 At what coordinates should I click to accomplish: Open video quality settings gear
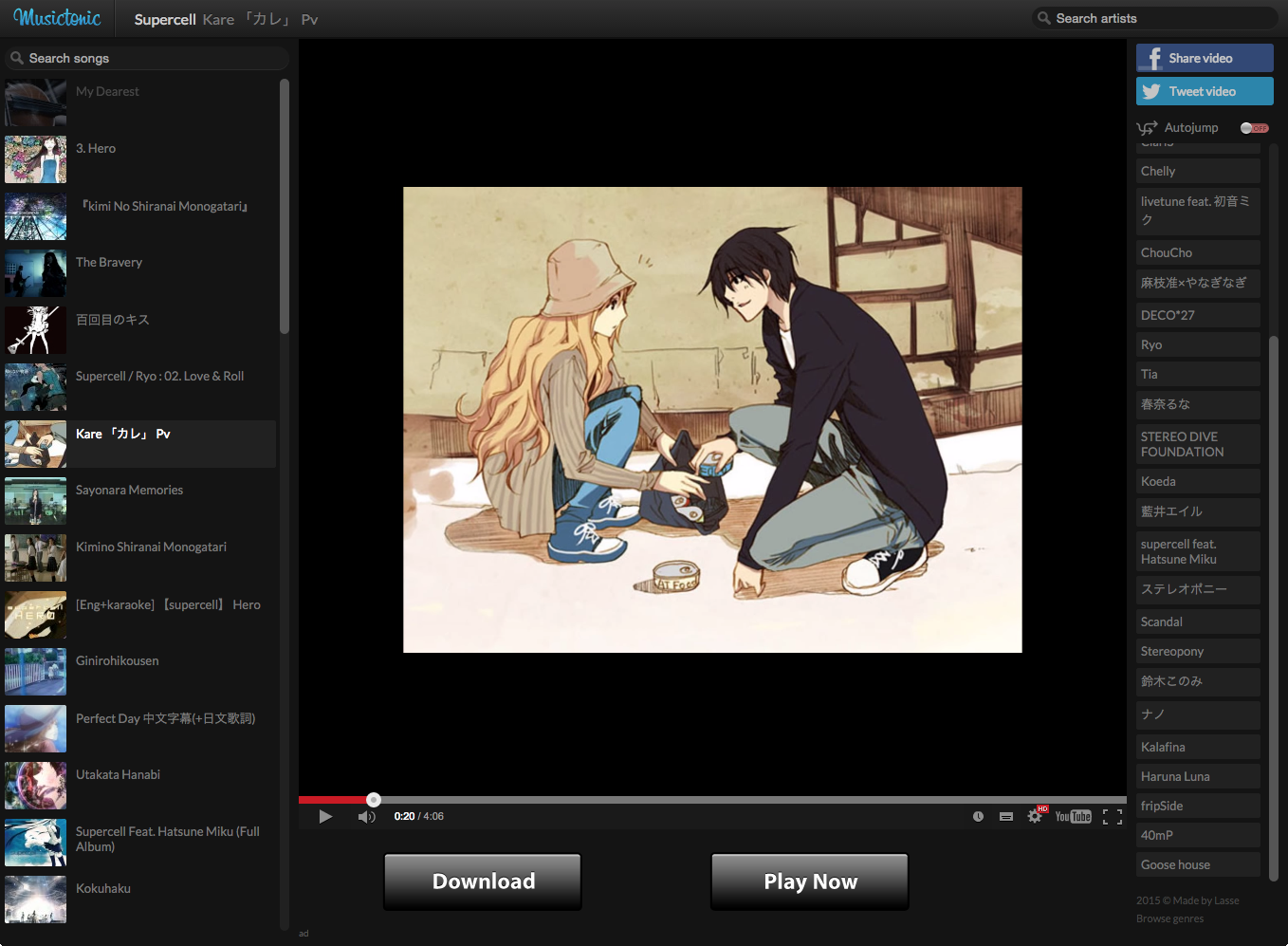coord(1035,816)
